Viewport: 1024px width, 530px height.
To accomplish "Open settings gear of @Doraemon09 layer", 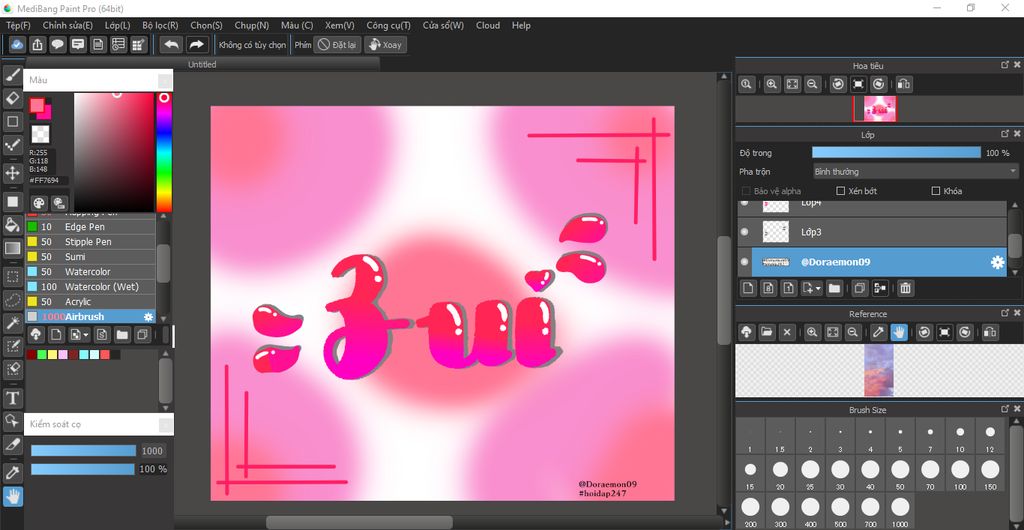I will 997,262.
